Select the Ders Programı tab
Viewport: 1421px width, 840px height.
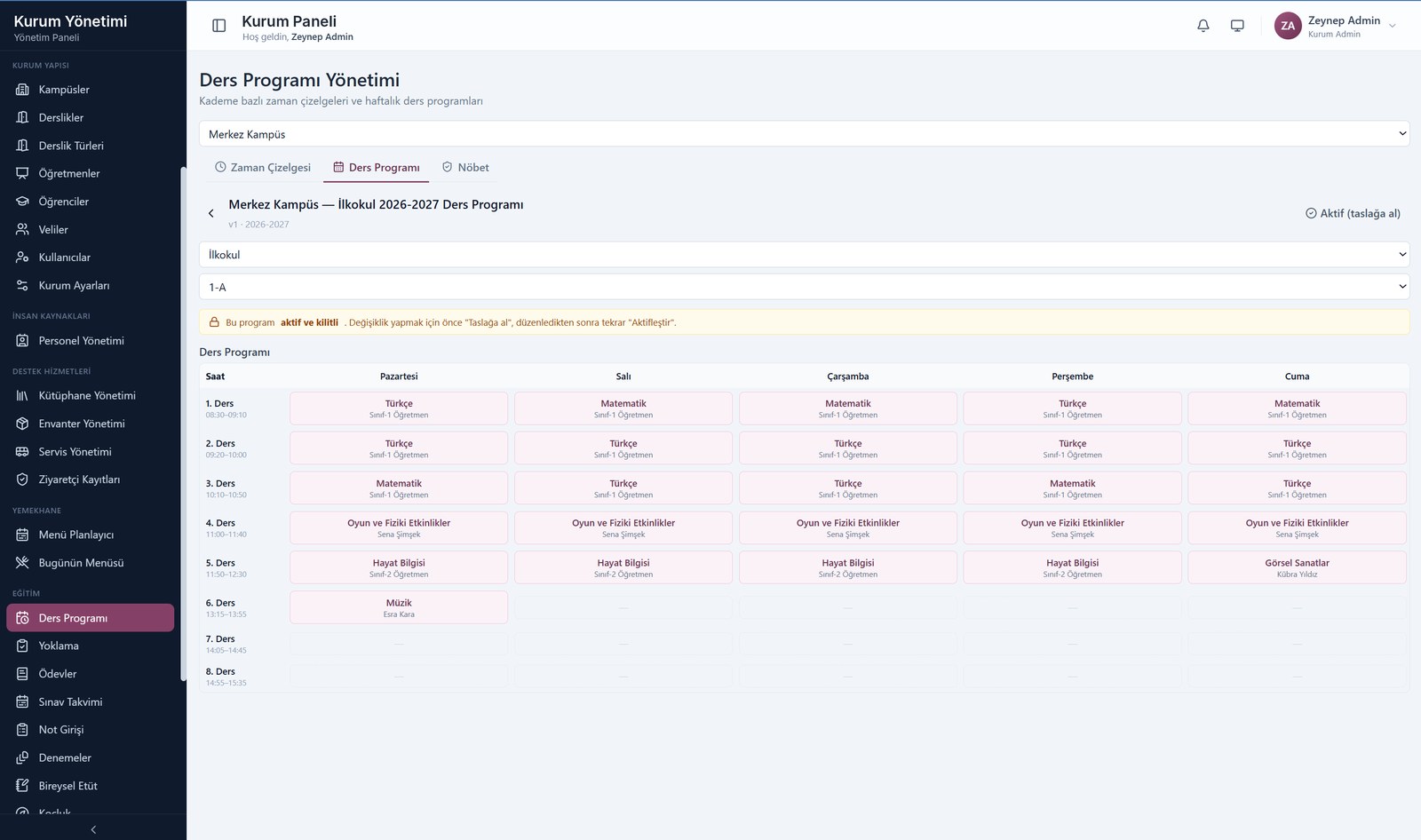click(377, 167)
